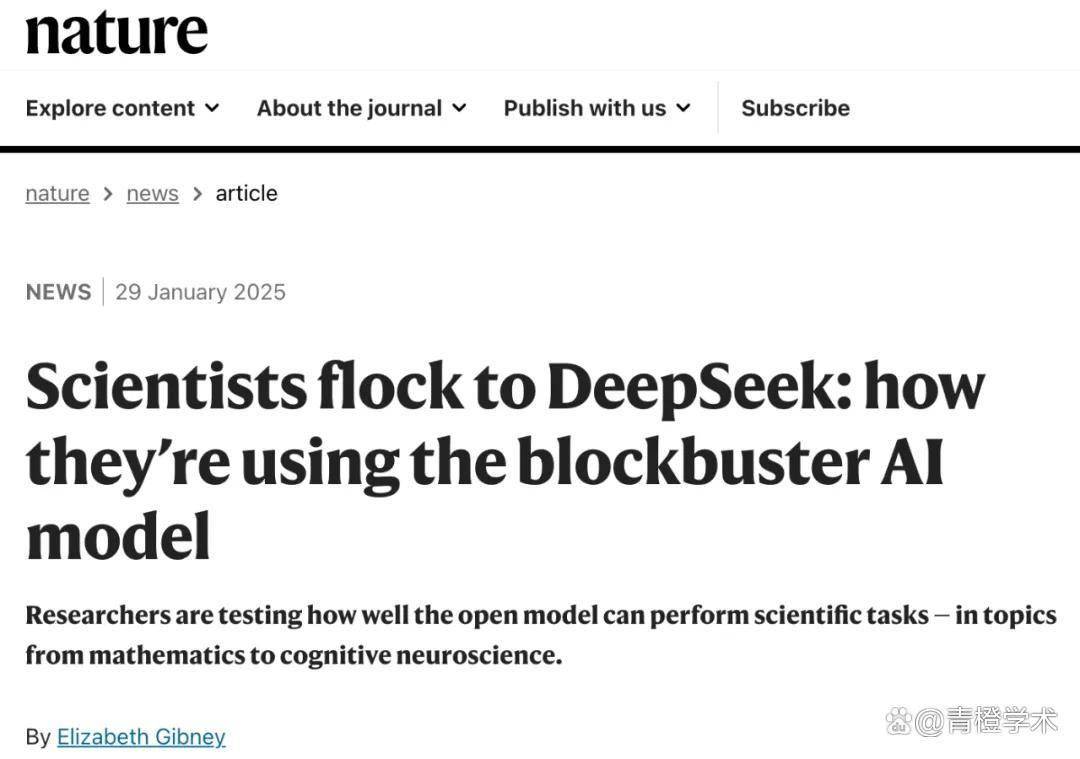The image size is (1080, 759).
Task: Open the Explore content dropdown
Action: pos(110,107)
